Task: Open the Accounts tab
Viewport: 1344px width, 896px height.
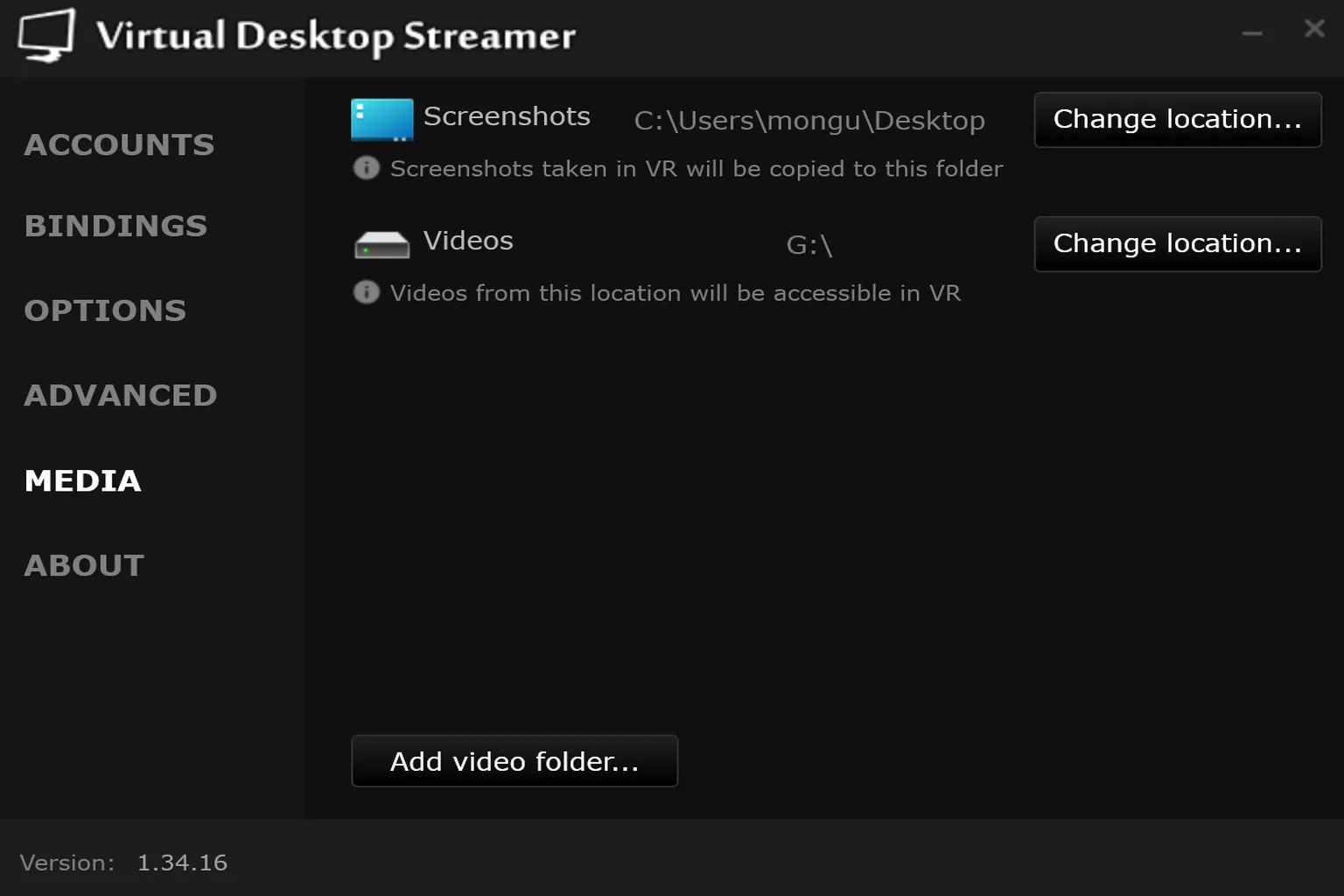Action: [120, 144]
